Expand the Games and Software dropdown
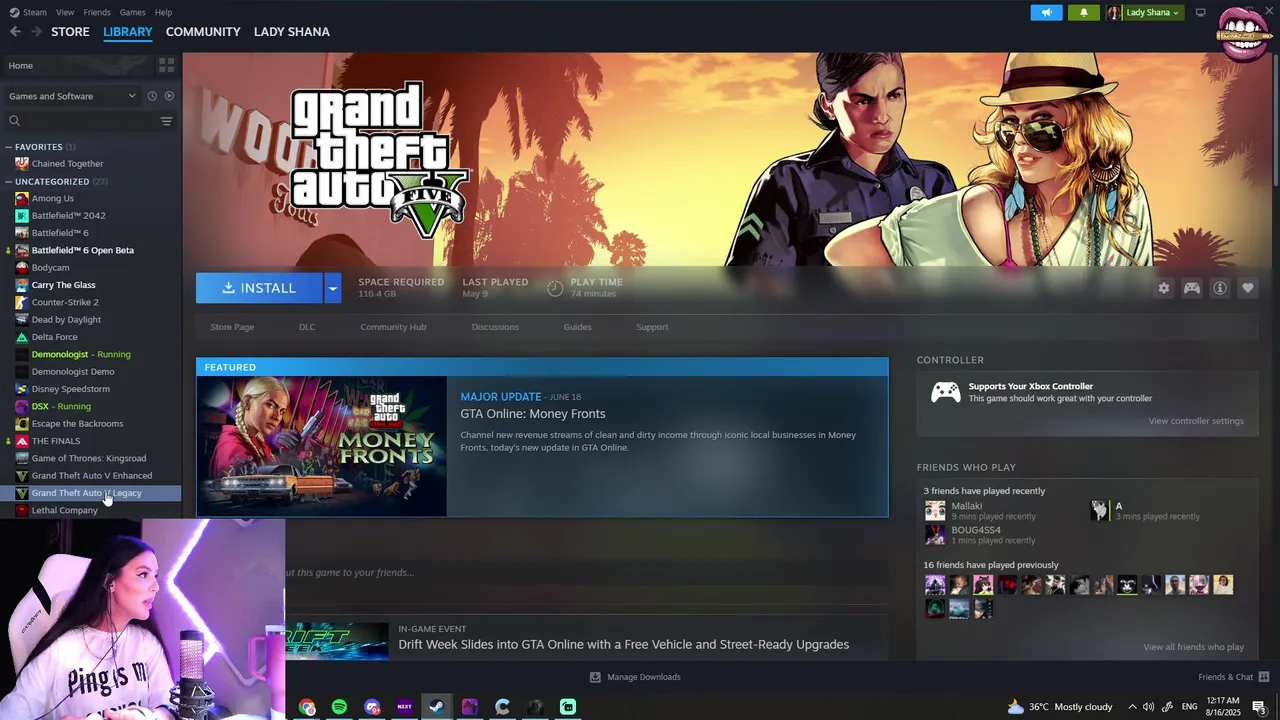The image size is (1280, 720). [x=72, y=96]
